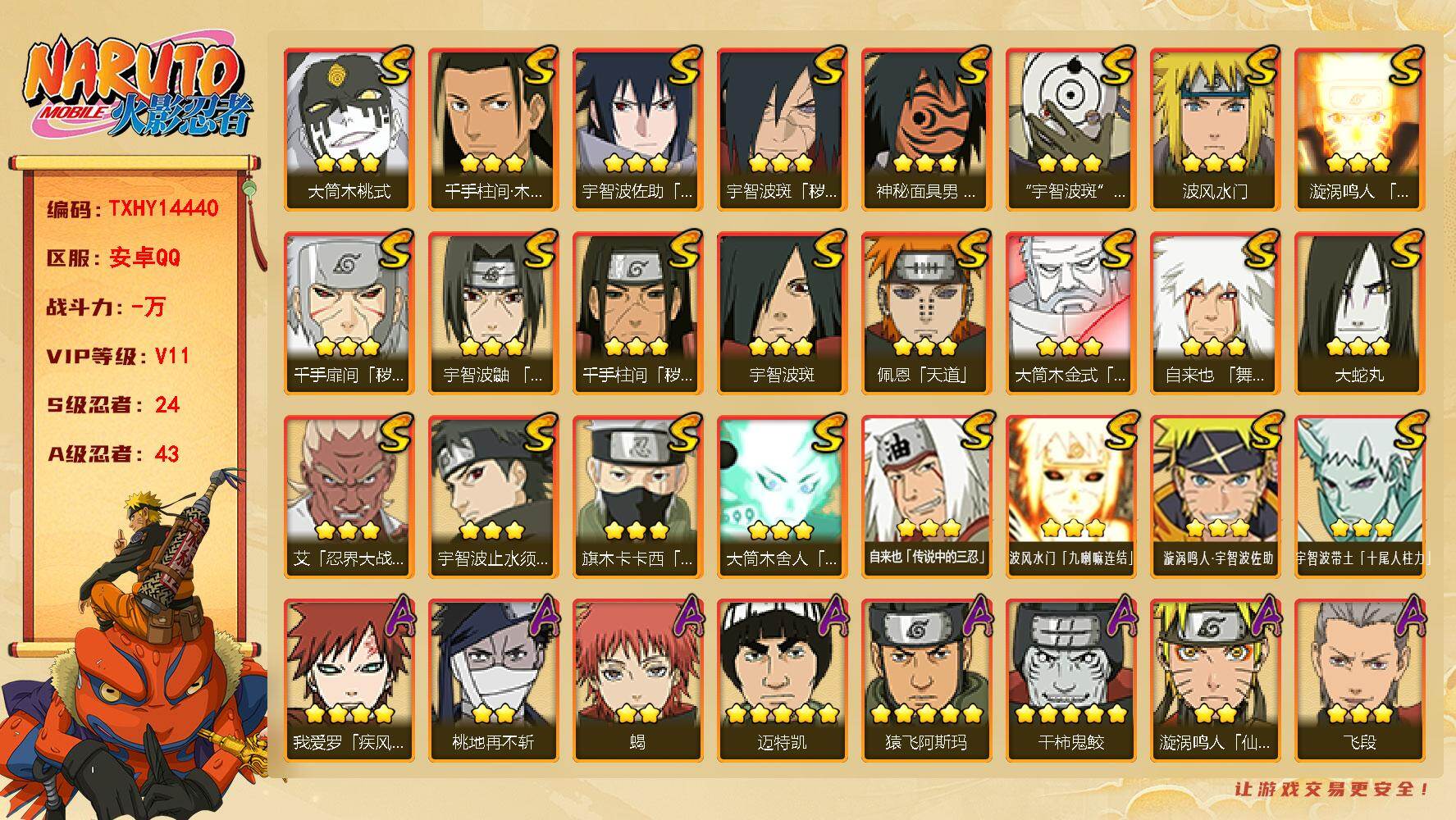1456x820 pixels.
Task: Open the 猿飞阿斯玛 ninja card
Action: (926, 680)
